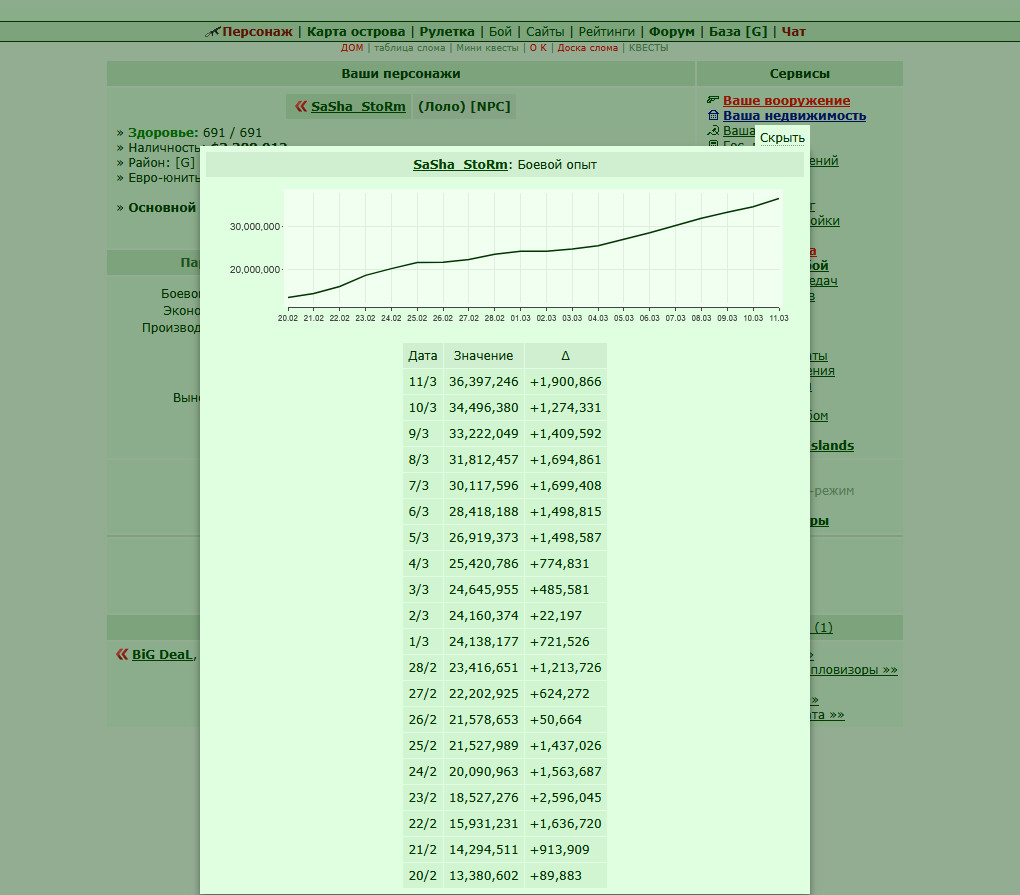Viewport: 1020px width, 895px height.
Task: Click the Δ column header
Action: tap(565, 356)
